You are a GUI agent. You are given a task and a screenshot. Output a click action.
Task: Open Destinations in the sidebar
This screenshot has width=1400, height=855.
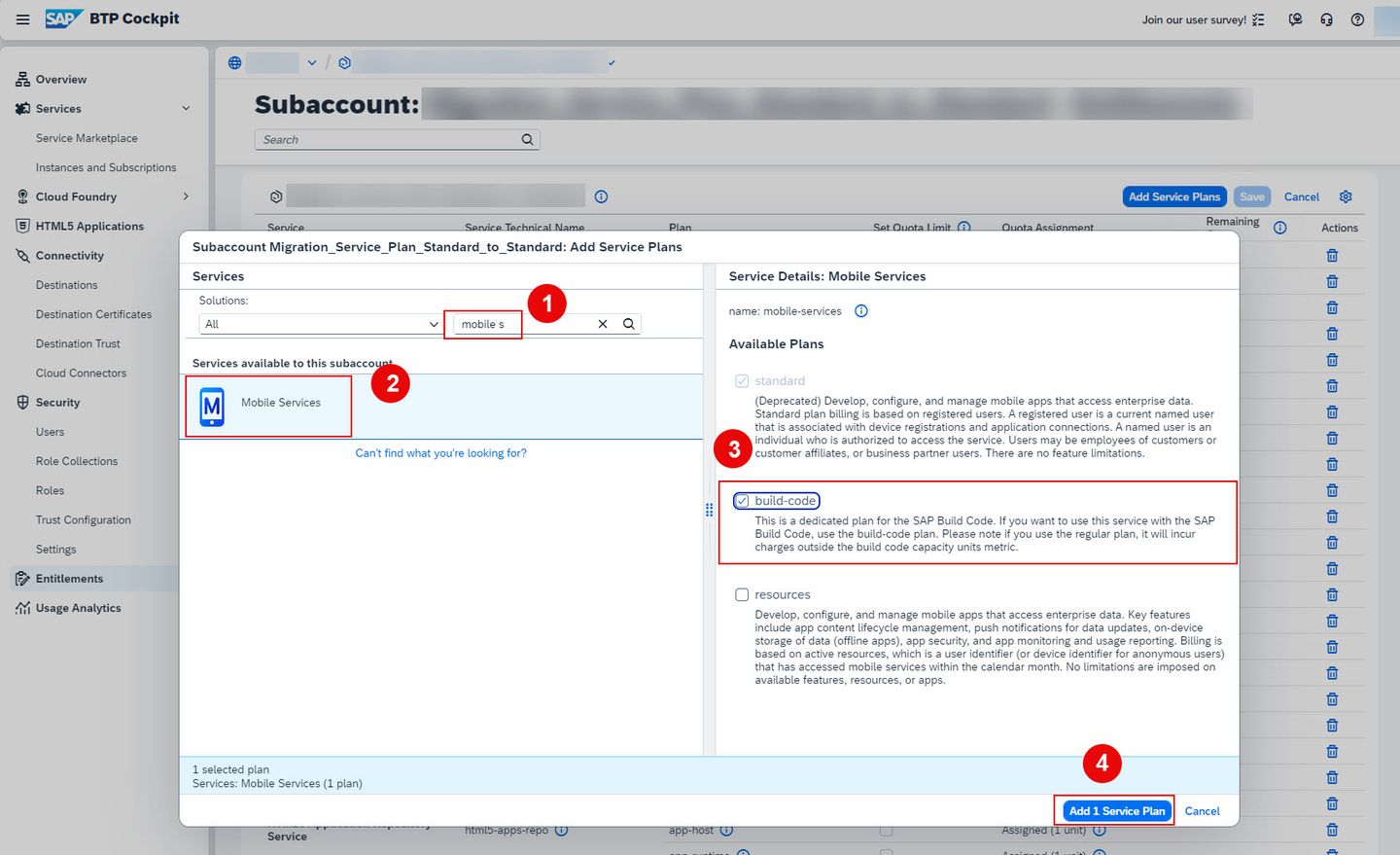66,285
